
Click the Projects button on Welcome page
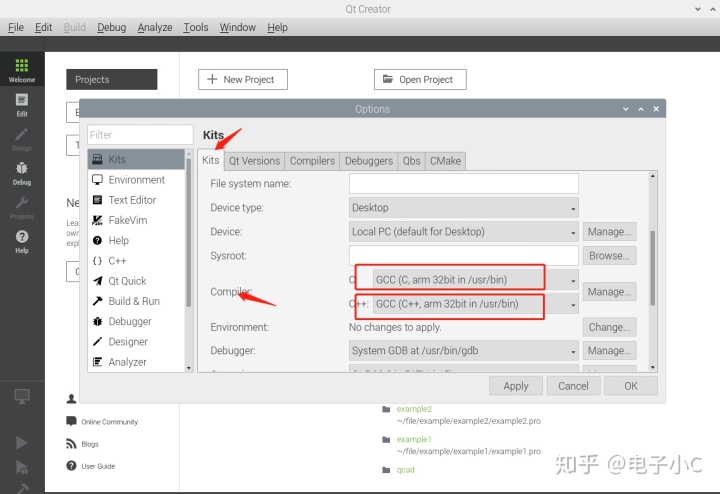pyautogui.click(x=112, y=79)
